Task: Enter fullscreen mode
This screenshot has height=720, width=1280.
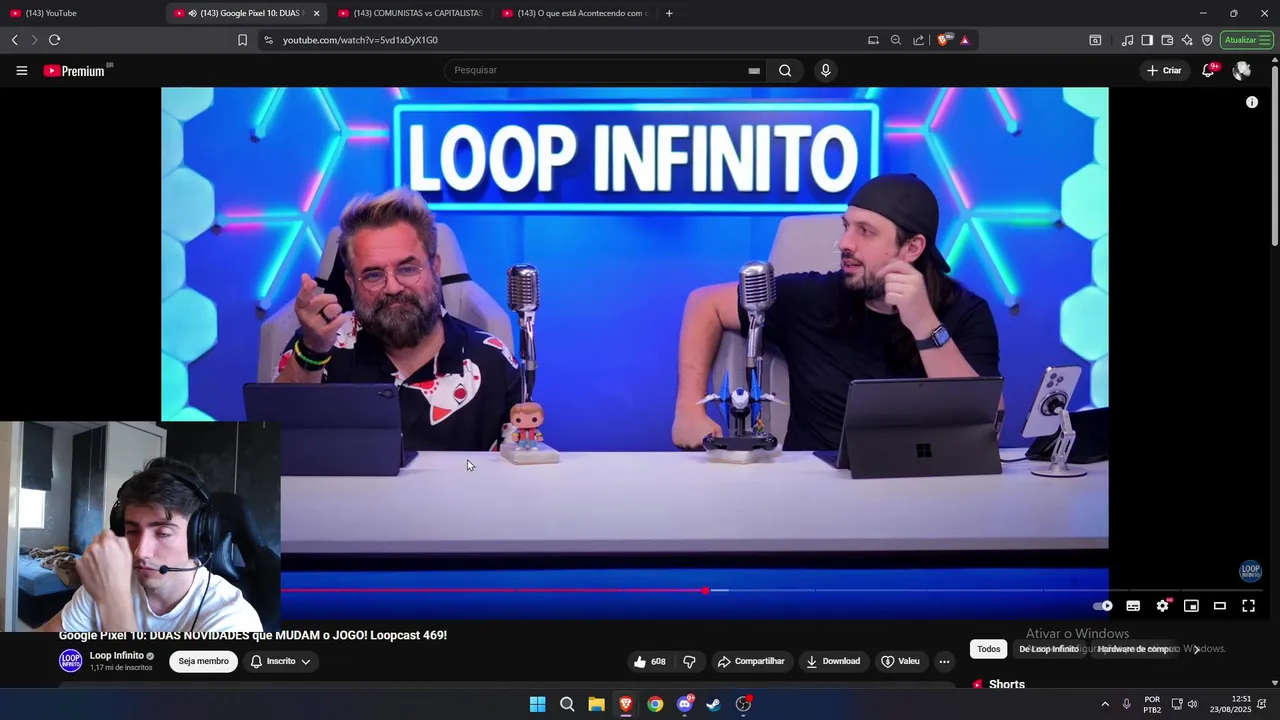Action: (x=1249, y=606)
